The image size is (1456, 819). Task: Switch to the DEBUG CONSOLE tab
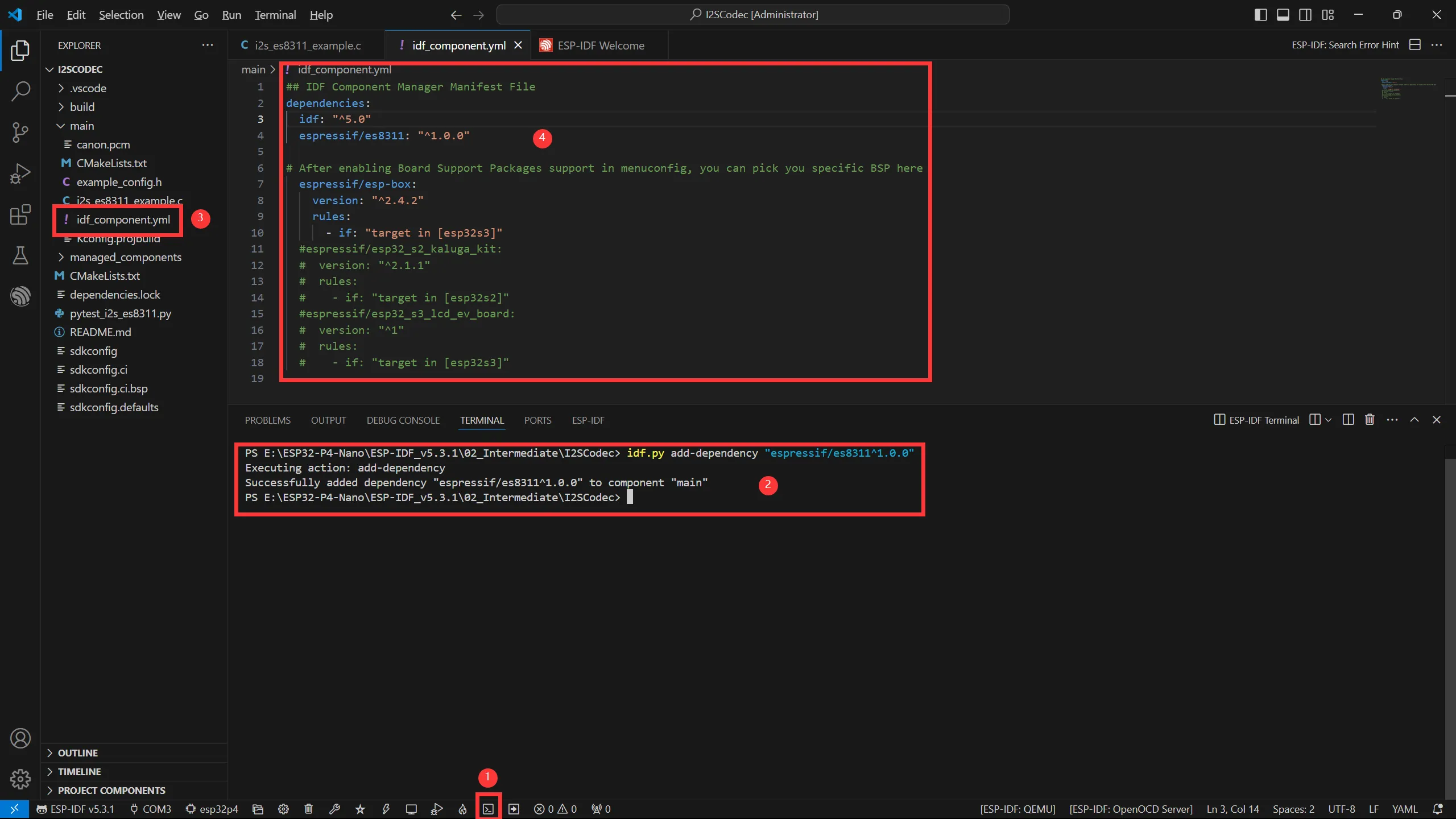[403, 420]
